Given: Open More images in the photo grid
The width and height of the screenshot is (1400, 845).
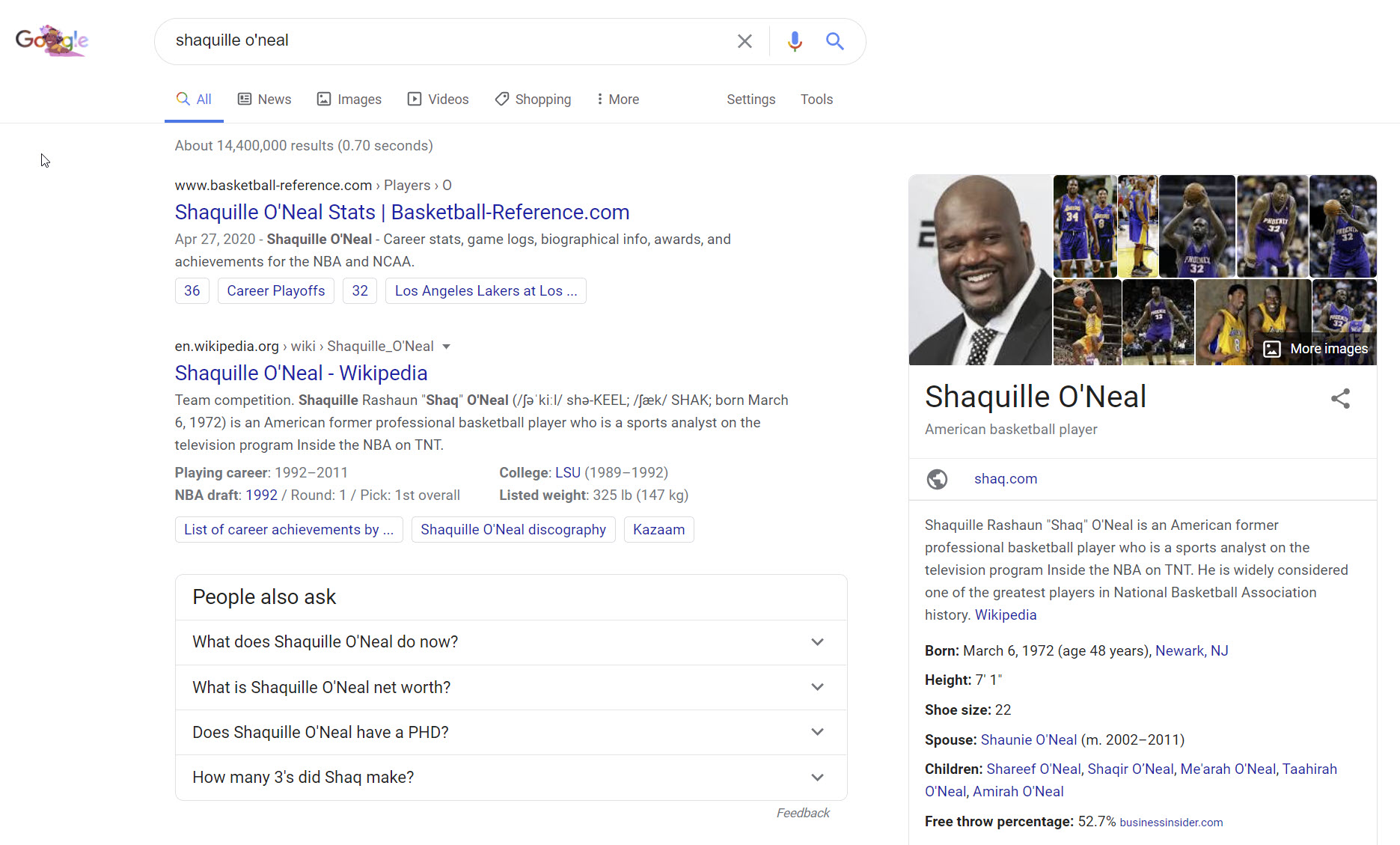Looking at the screenshot, I should coord(1316,349).
